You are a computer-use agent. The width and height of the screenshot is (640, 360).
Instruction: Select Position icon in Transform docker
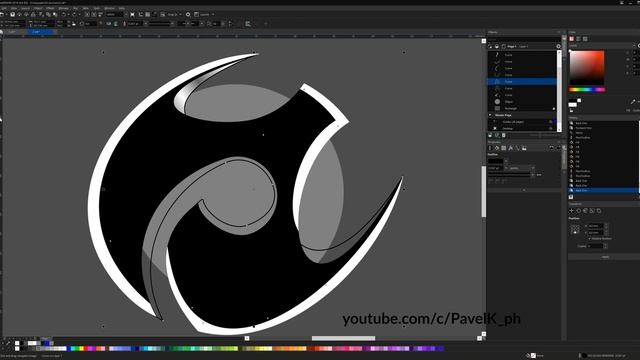pyautogui.click(x=571, y=211)
